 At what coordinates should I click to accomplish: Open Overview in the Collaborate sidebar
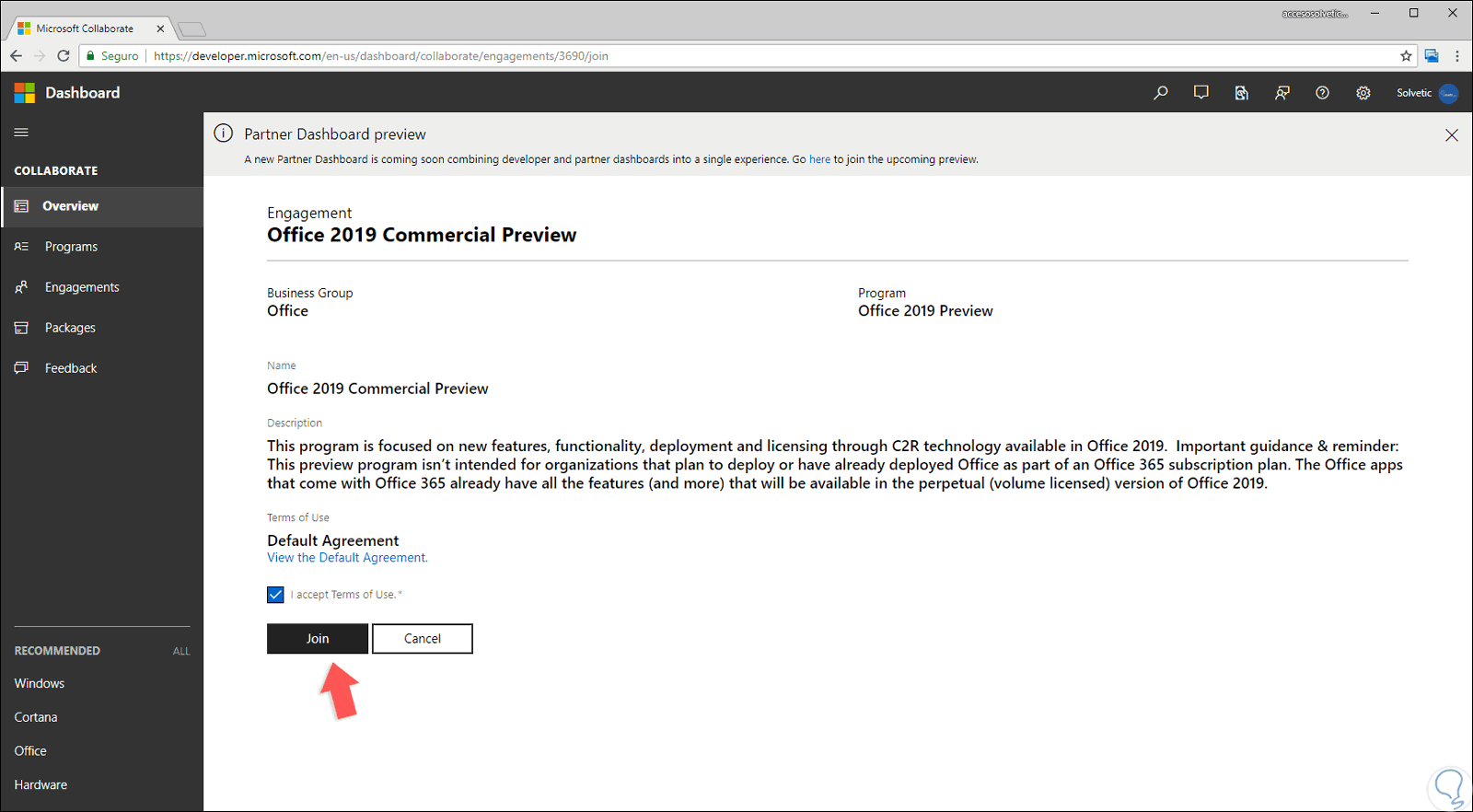[x=101, y=206]
